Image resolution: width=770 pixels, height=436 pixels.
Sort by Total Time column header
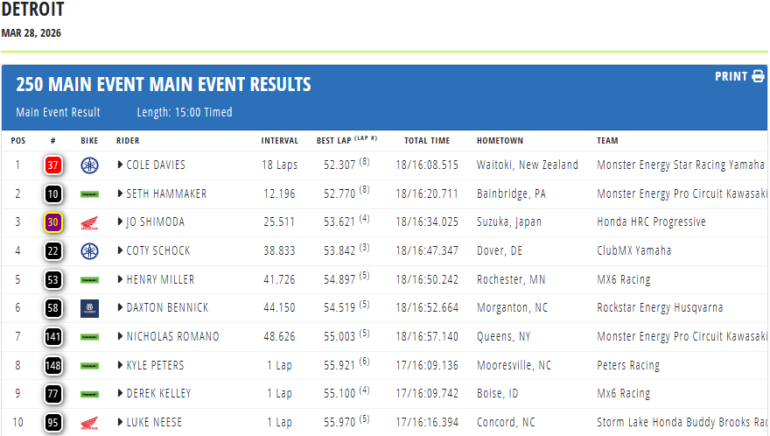(427, 140)
